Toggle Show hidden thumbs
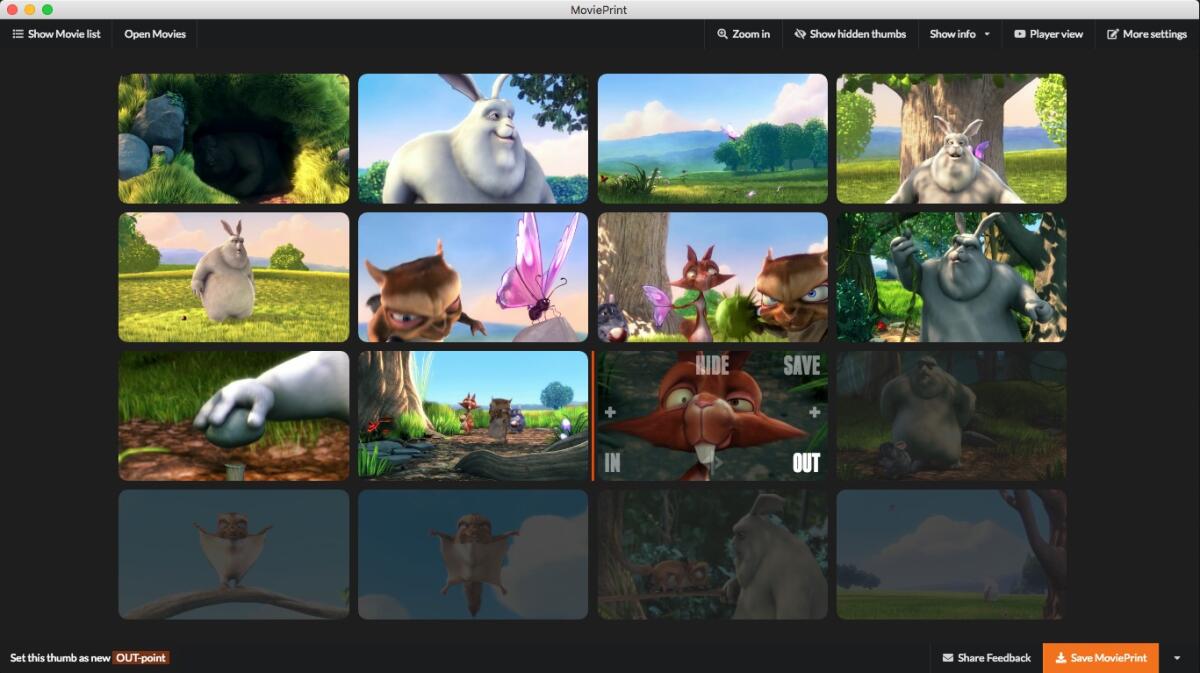Viewport: 1200px width, 673px height. (x=849, y=33)
